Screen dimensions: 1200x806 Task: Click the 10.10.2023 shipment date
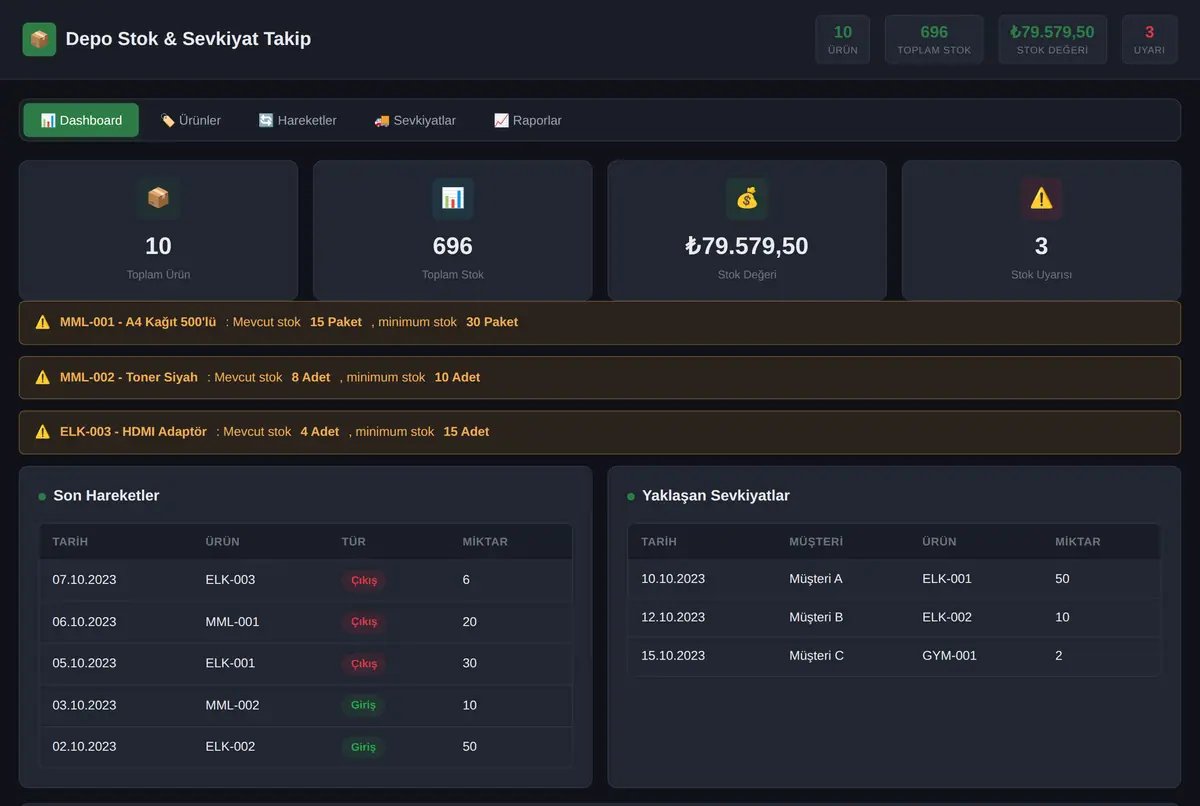tap(673, 579)
